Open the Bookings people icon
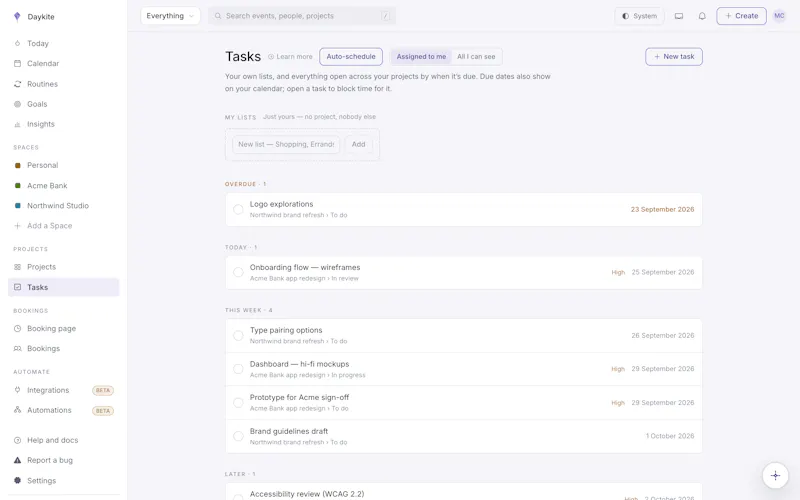Screen dimensions: 800x500 coord(17,348)
